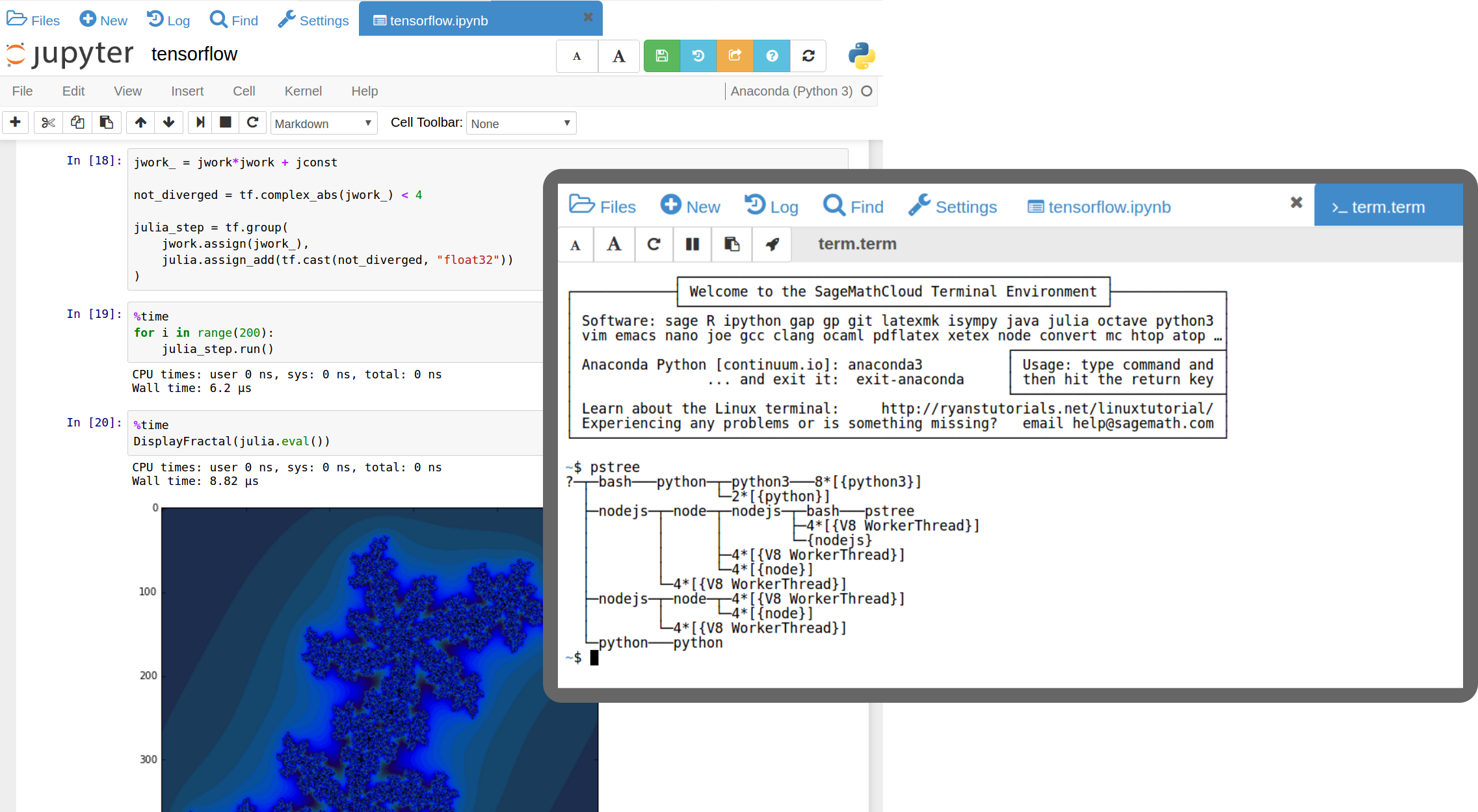Cut selected cell with scissors icon

coord(48,123)
